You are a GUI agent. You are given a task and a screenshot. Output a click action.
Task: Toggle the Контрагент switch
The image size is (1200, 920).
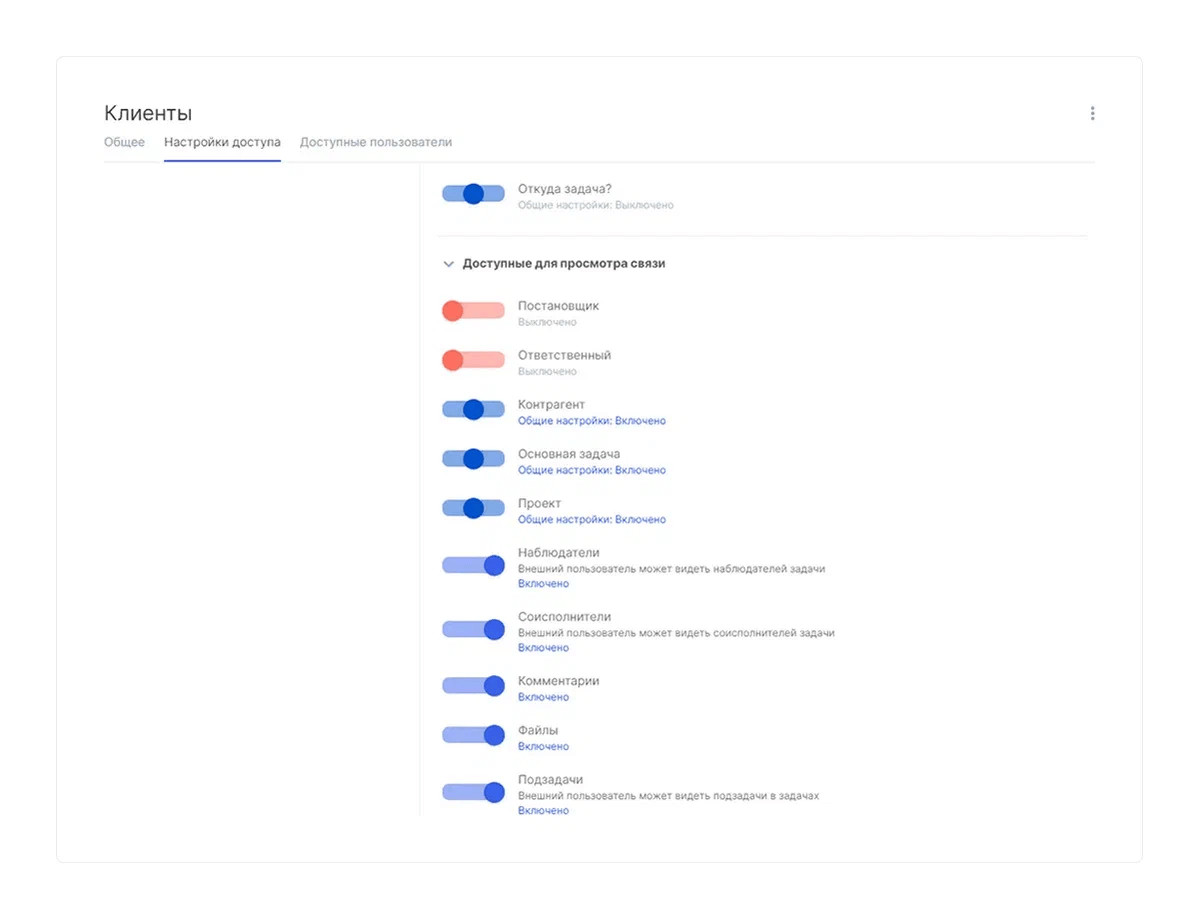tap(473, 409)
